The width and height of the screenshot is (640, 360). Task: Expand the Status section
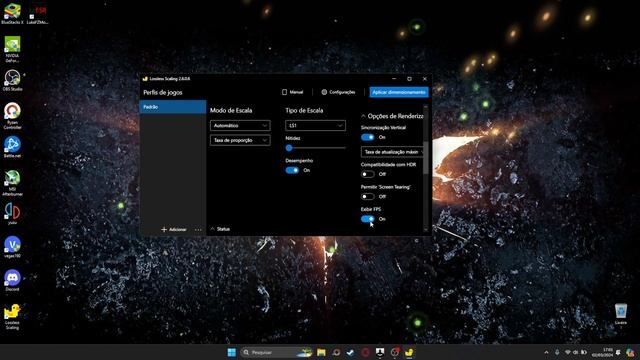[220, 229]
